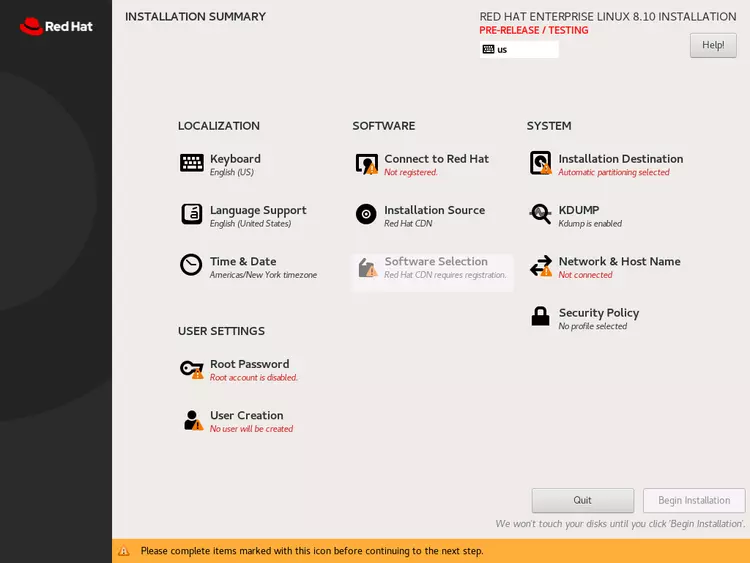This screenshot has width=750, height=563.
Task: Click the Keyboard layout icon
Action: click(191, 163)
